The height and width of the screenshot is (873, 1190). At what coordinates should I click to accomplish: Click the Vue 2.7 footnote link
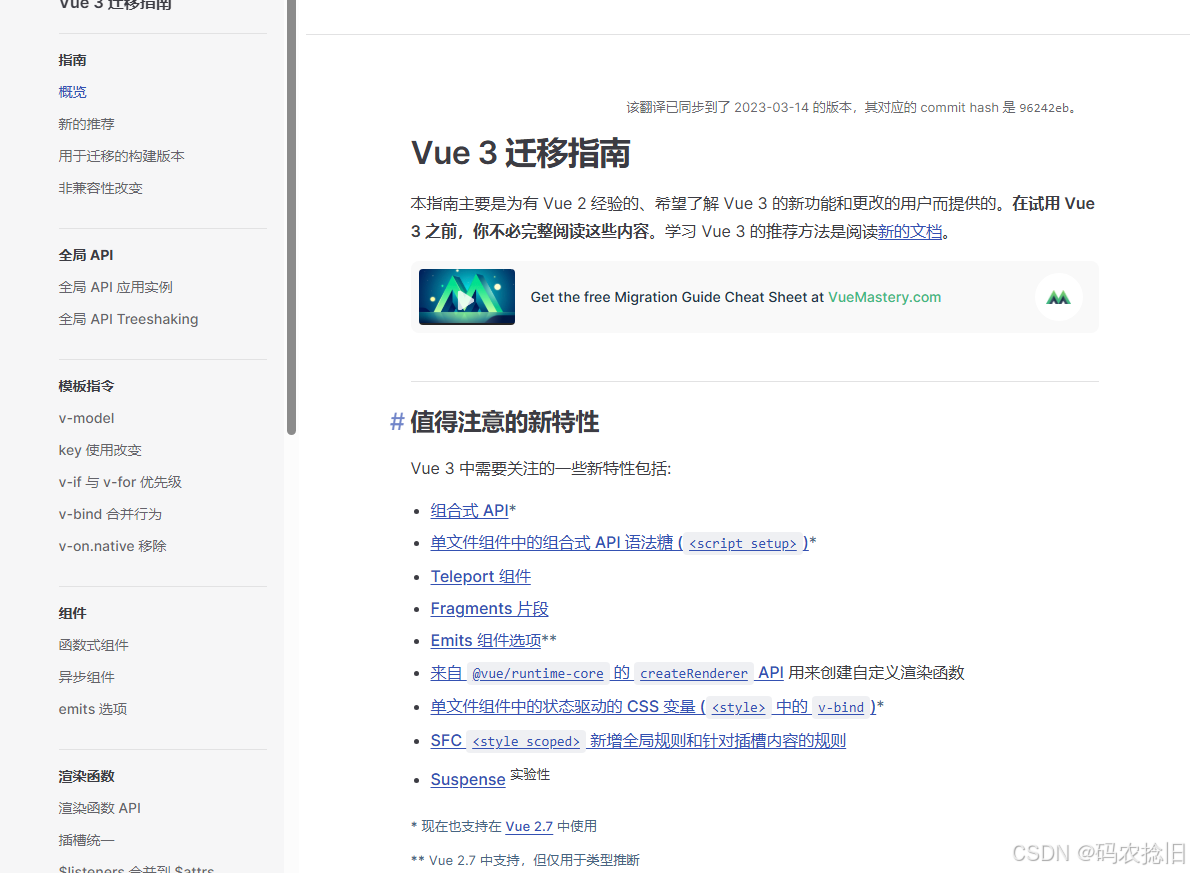click(529, 827)
